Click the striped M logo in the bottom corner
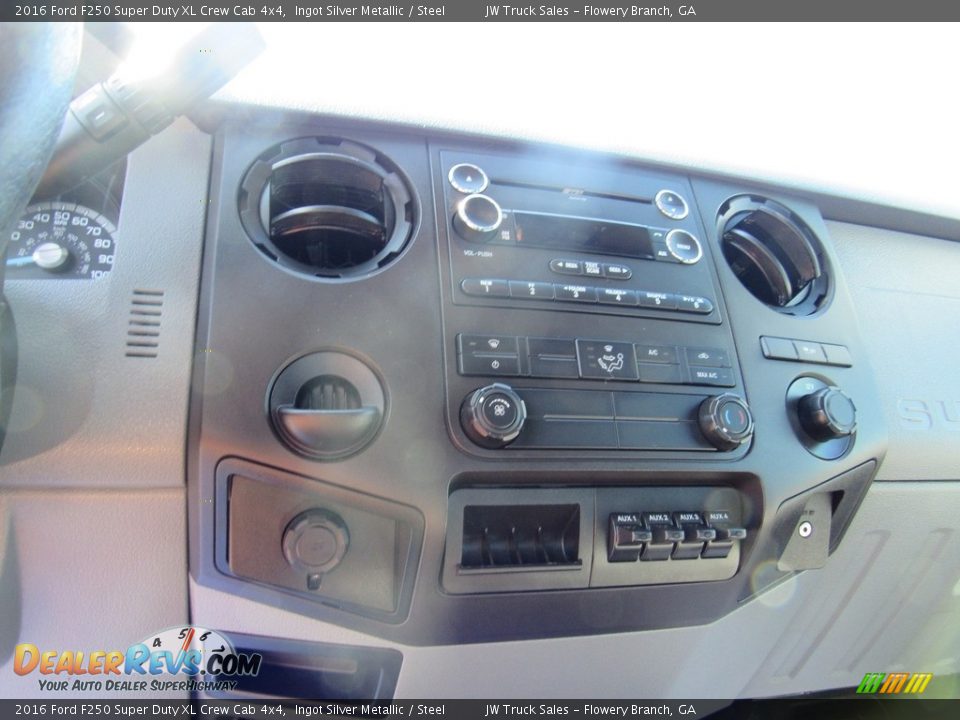Image resolution: width=960 pixels, height=720 pixels. (x=894, y=683)
